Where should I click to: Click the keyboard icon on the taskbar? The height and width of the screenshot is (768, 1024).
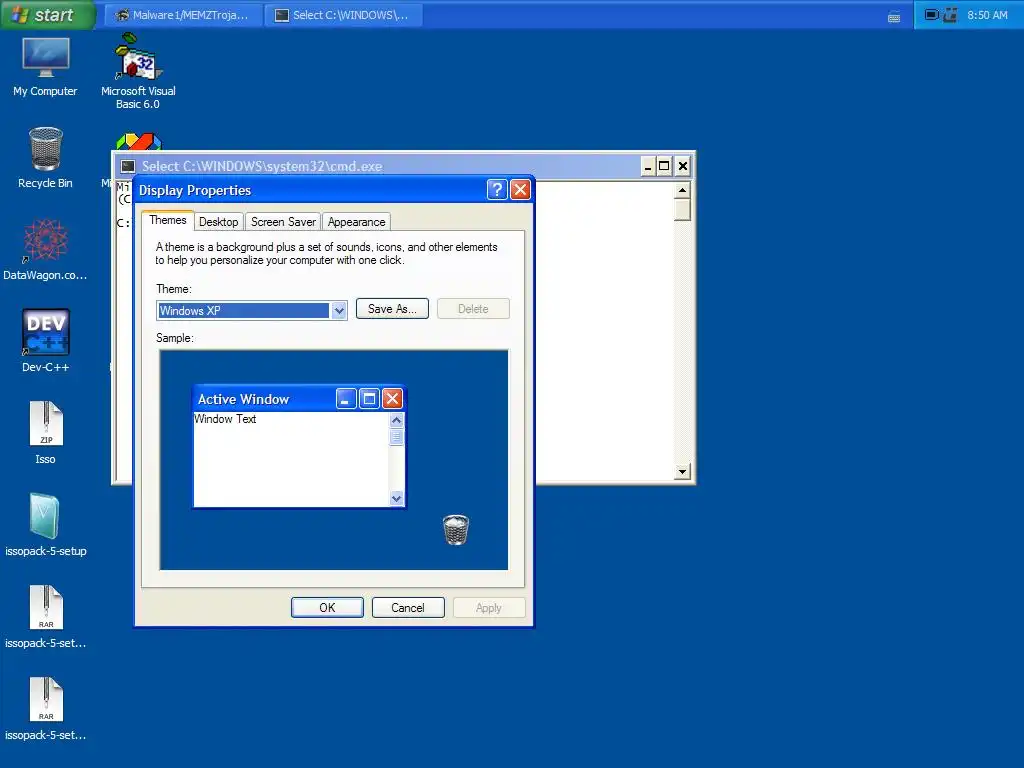tap(894, 16)
